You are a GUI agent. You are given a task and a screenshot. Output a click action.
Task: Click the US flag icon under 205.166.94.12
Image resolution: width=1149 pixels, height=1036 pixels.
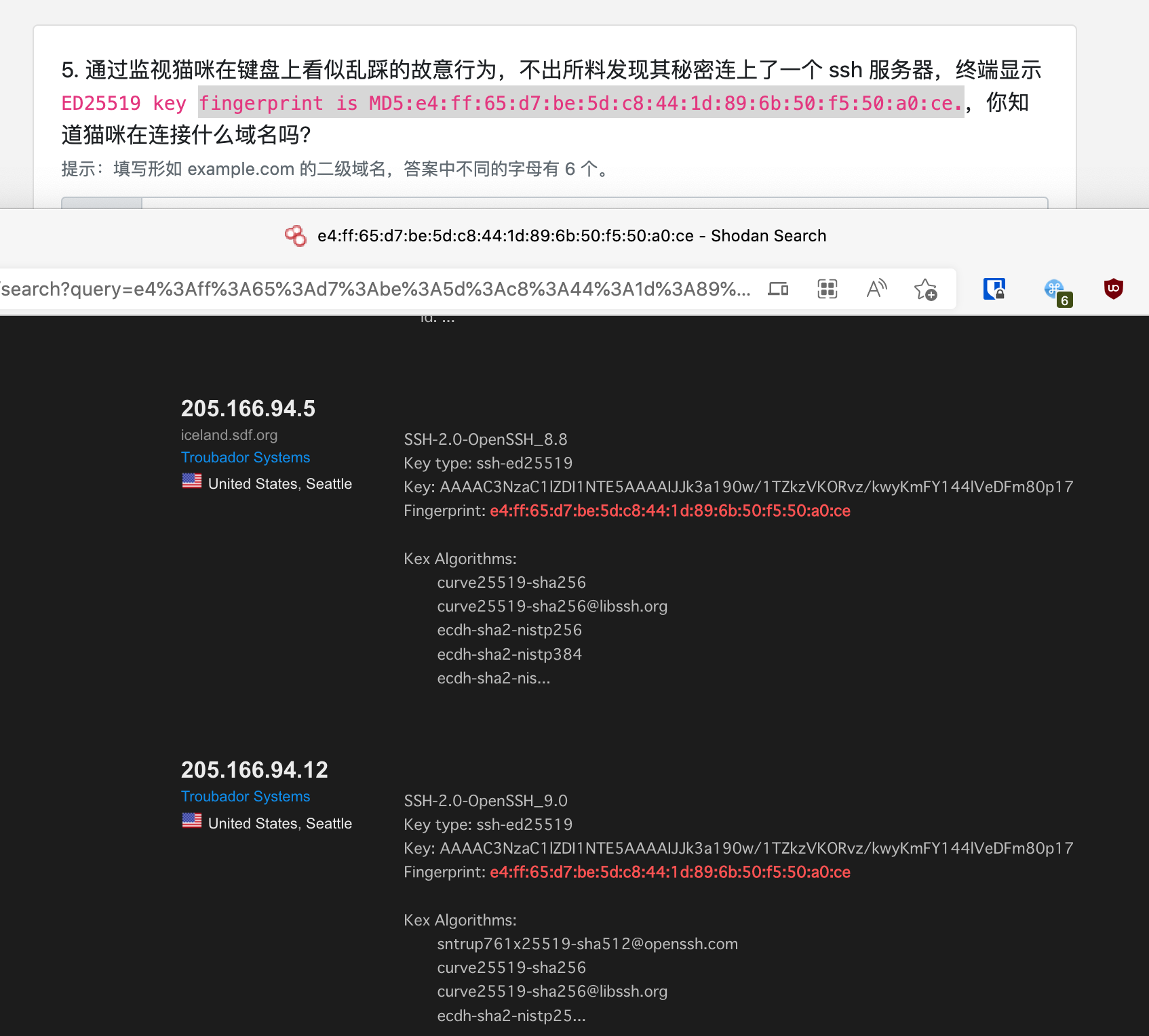click(x=192, y=820)
